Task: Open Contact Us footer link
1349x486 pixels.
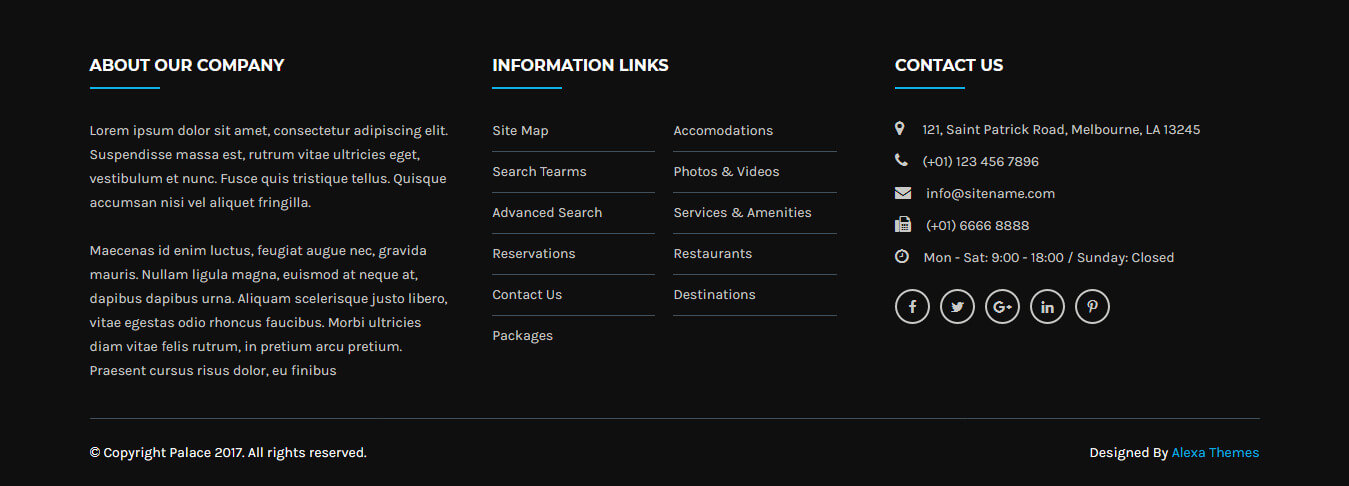Action: click(x=527, y=295)
